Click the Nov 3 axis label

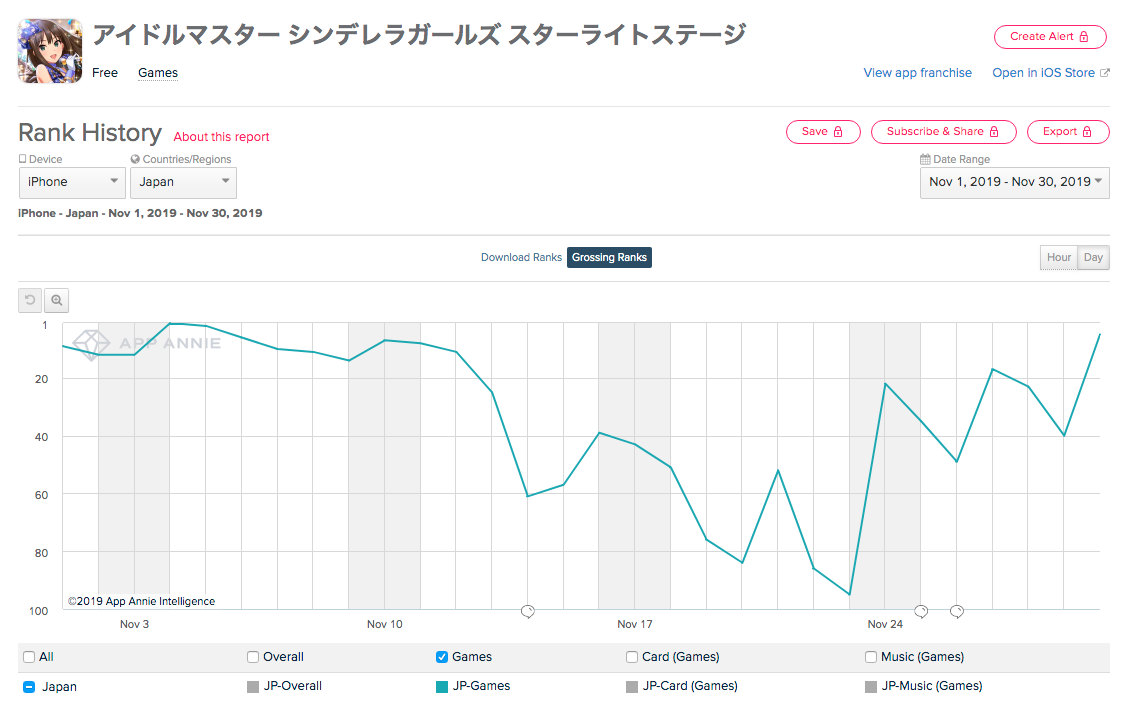click(x=134, y=624)
